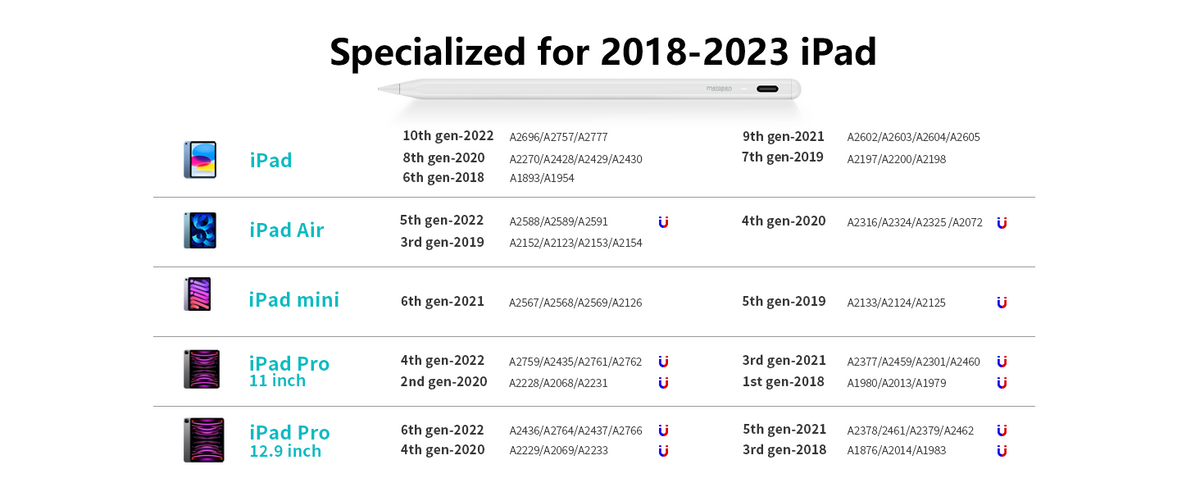Click magnet icon beside iPad Pro 11 4th gen-2022

[x=663, y=361]
